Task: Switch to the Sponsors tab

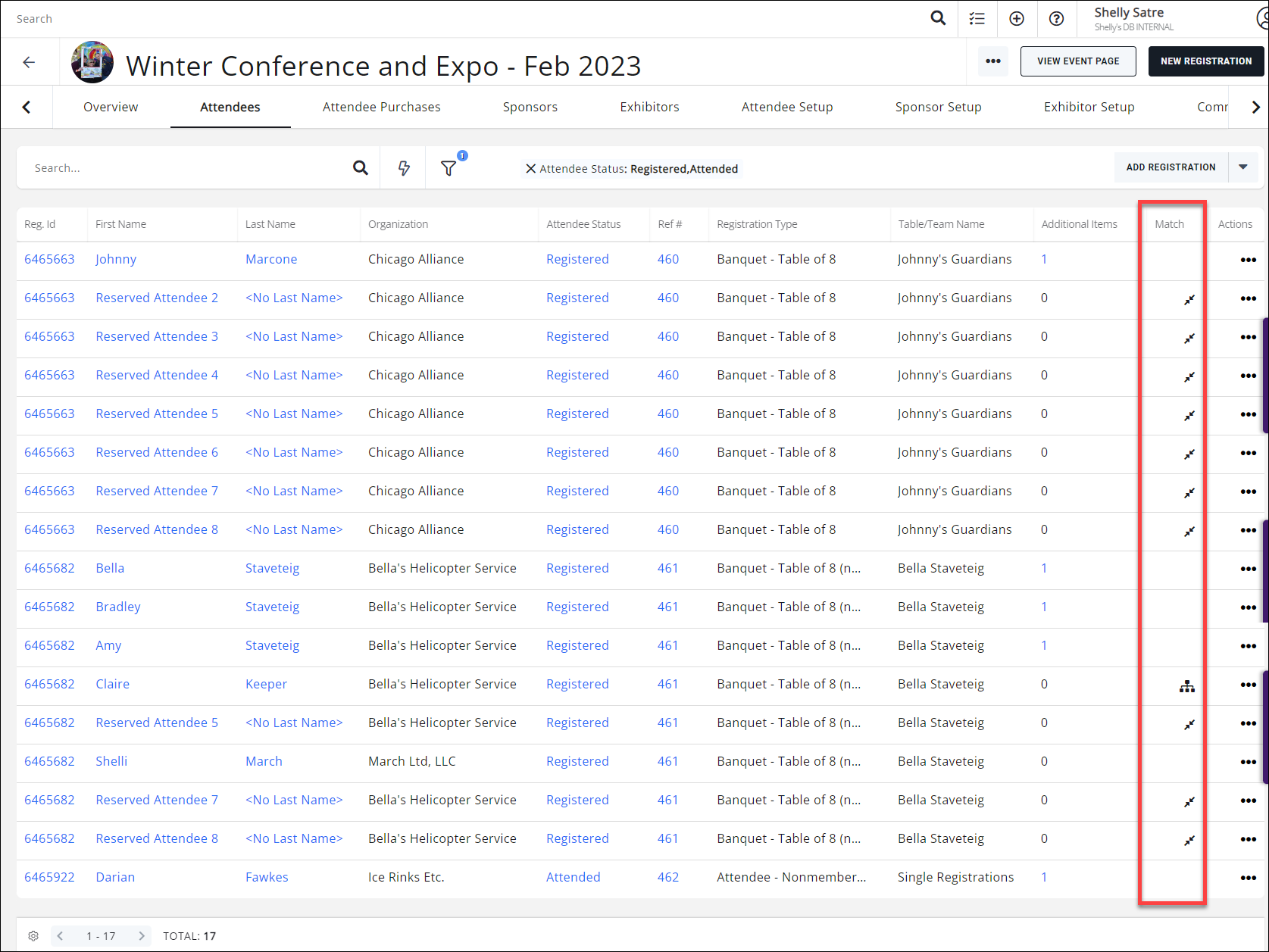Action: point(530,107)
